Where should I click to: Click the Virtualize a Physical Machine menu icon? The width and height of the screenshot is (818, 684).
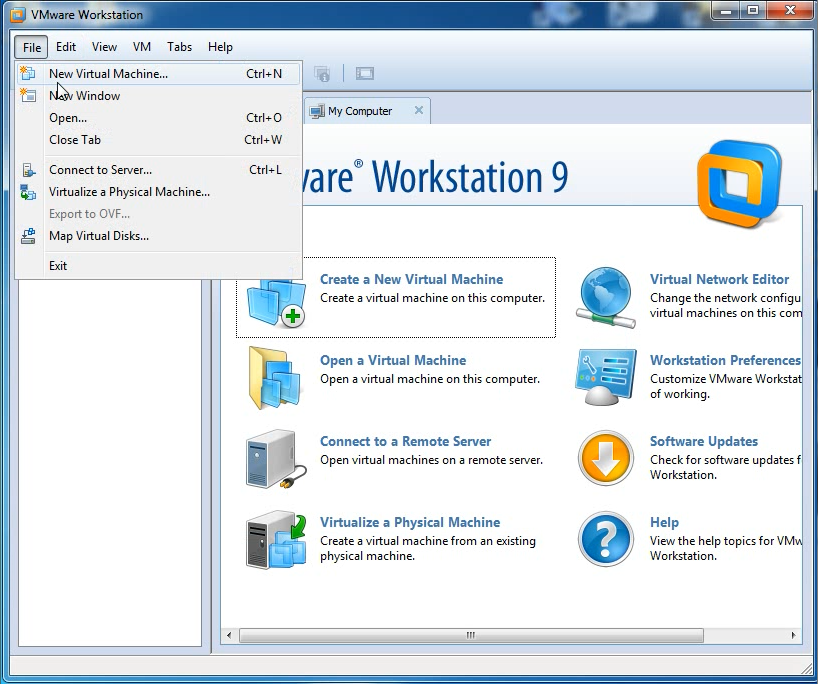coord(28,192)
